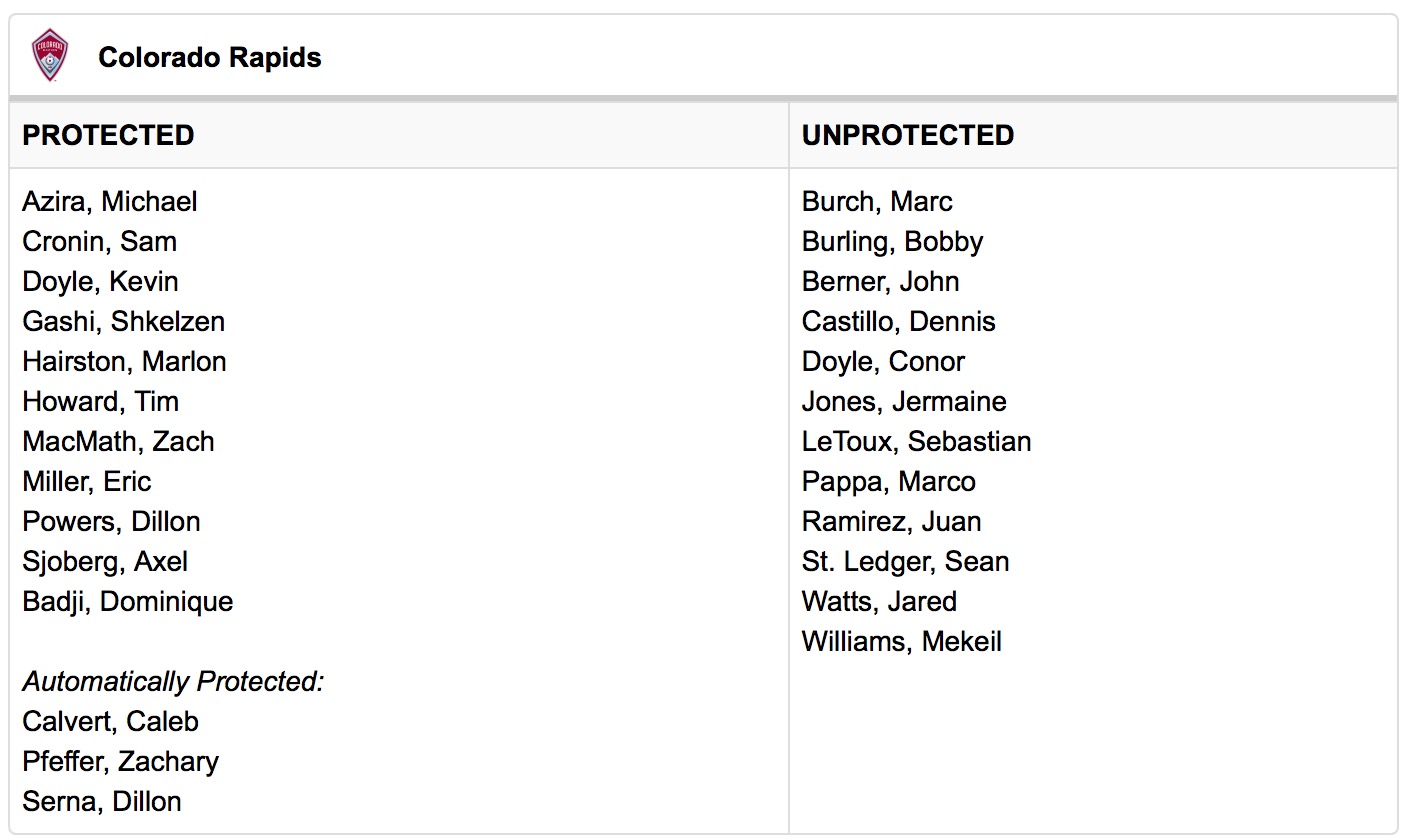Image resolution: width=1412 pixels, height=840 pixels.
Task: Select Doyle, Conor in the unprotected list
Action: (x=884, y=362)
